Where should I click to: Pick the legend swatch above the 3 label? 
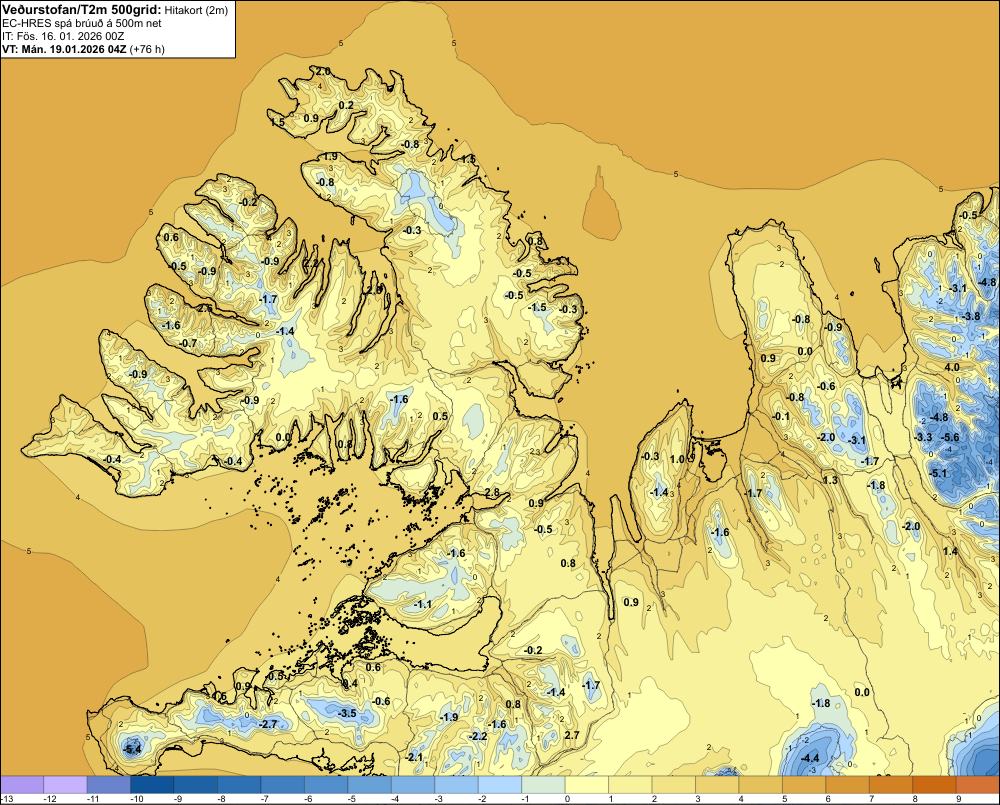717,785
